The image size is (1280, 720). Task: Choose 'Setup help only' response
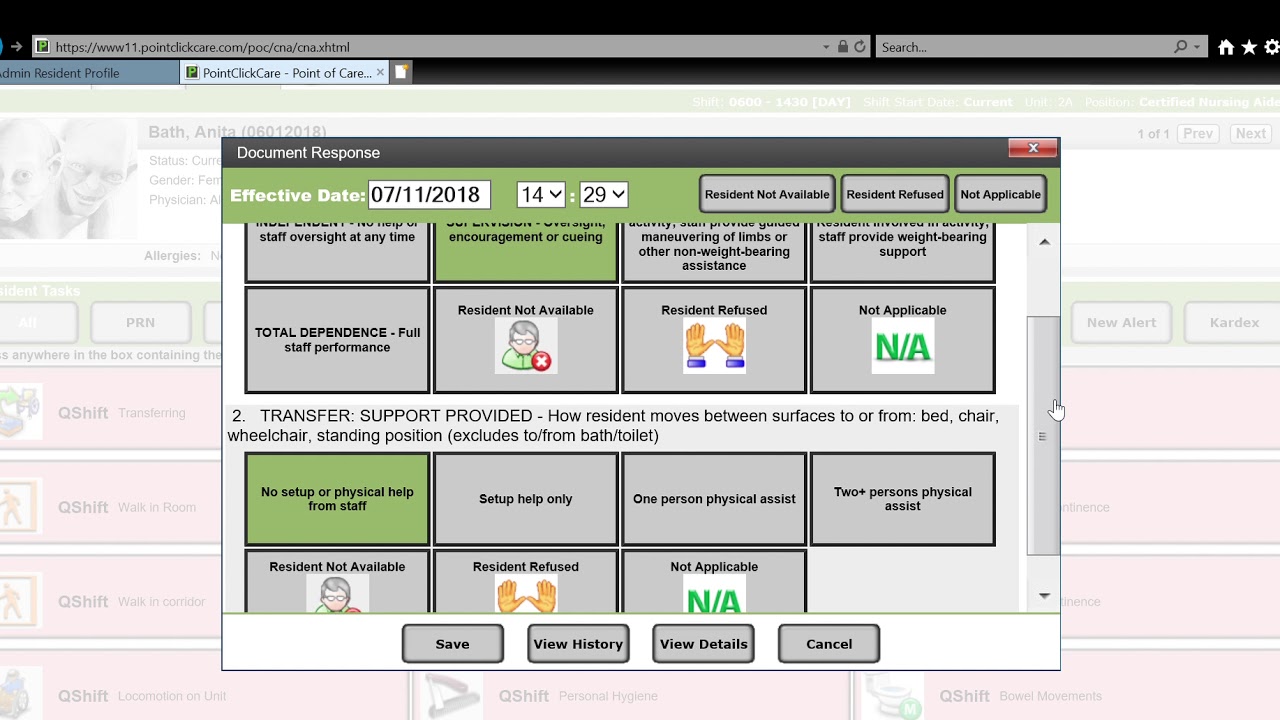tap(525, 499)
